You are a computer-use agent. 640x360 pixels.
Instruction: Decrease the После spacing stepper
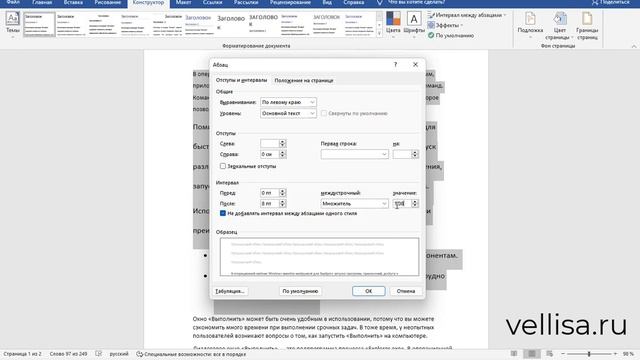click(282, 205)
